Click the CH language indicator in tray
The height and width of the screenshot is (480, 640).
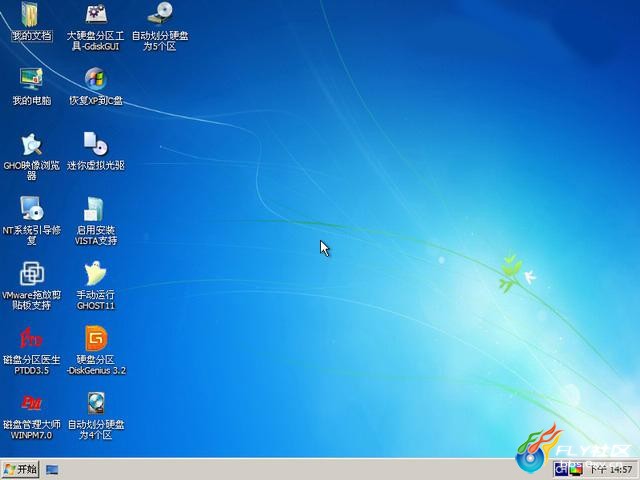coord(561,470)
